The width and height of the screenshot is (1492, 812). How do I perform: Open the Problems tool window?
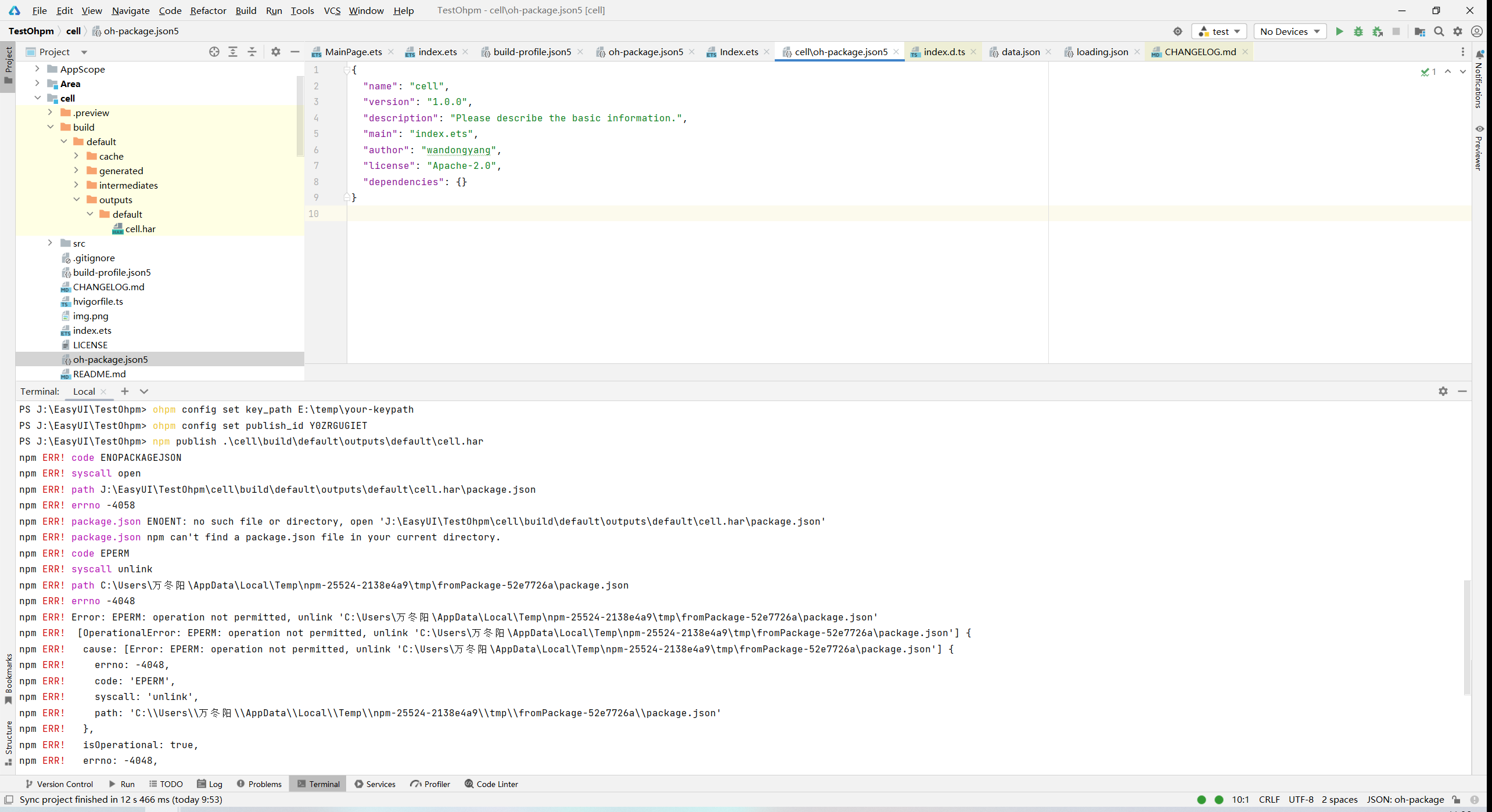[259, 784]
